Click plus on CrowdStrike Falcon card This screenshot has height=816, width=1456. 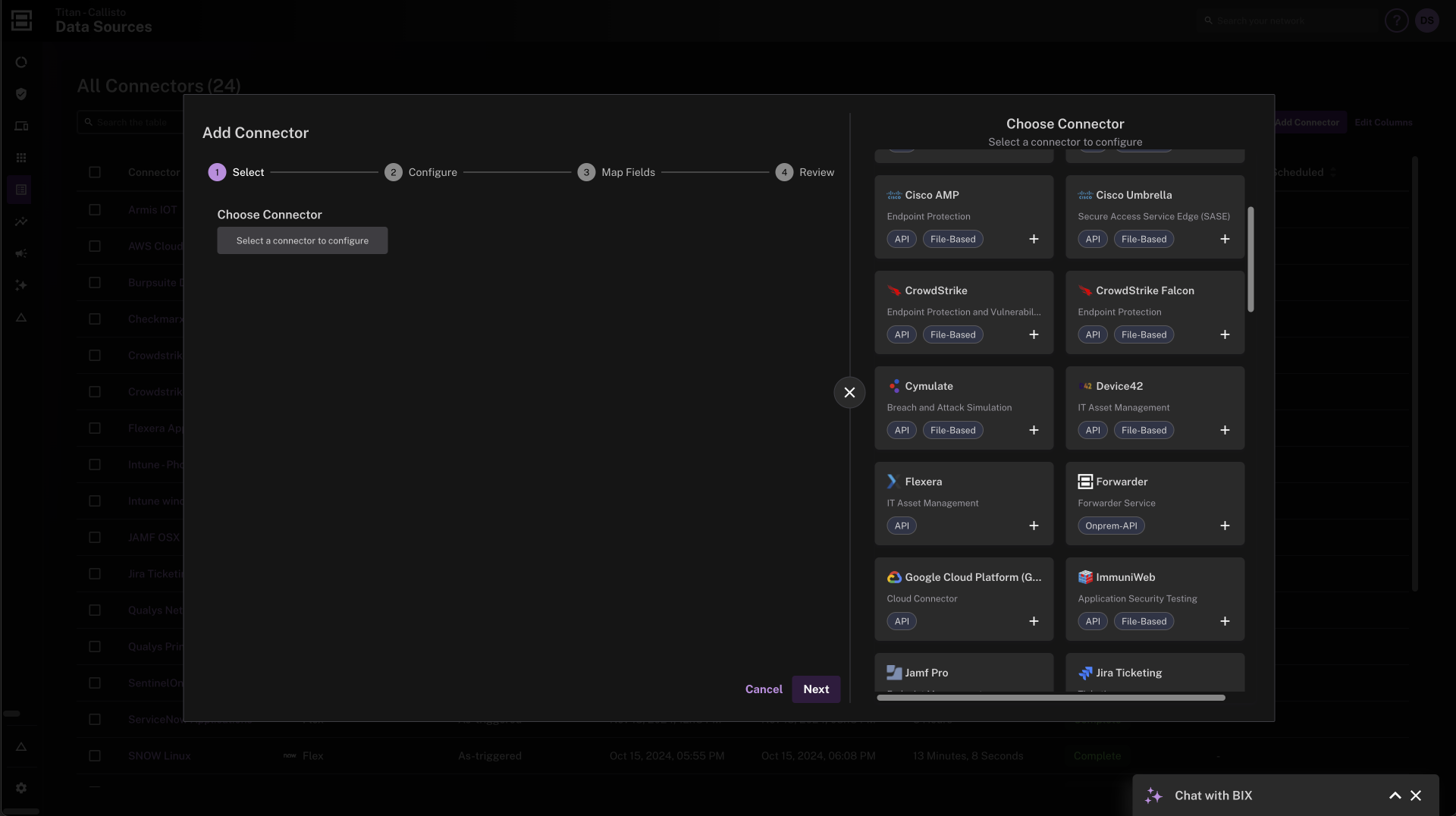[x=1225, y=334]
